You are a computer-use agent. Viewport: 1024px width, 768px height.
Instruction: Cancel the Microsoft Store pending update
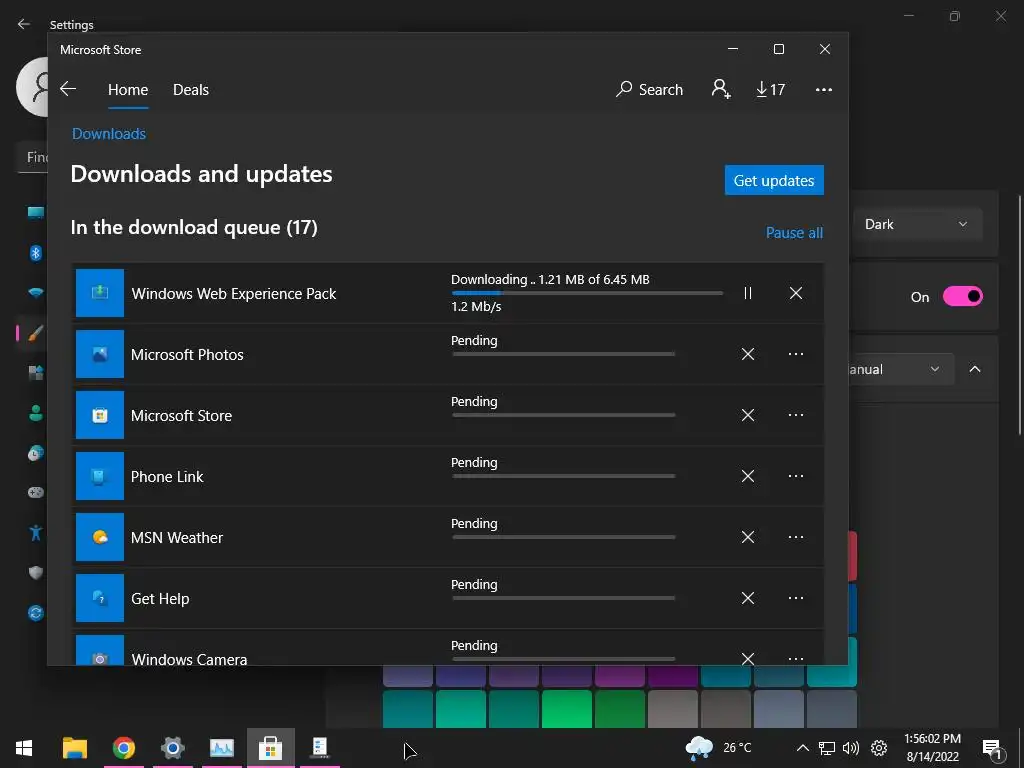748,415
